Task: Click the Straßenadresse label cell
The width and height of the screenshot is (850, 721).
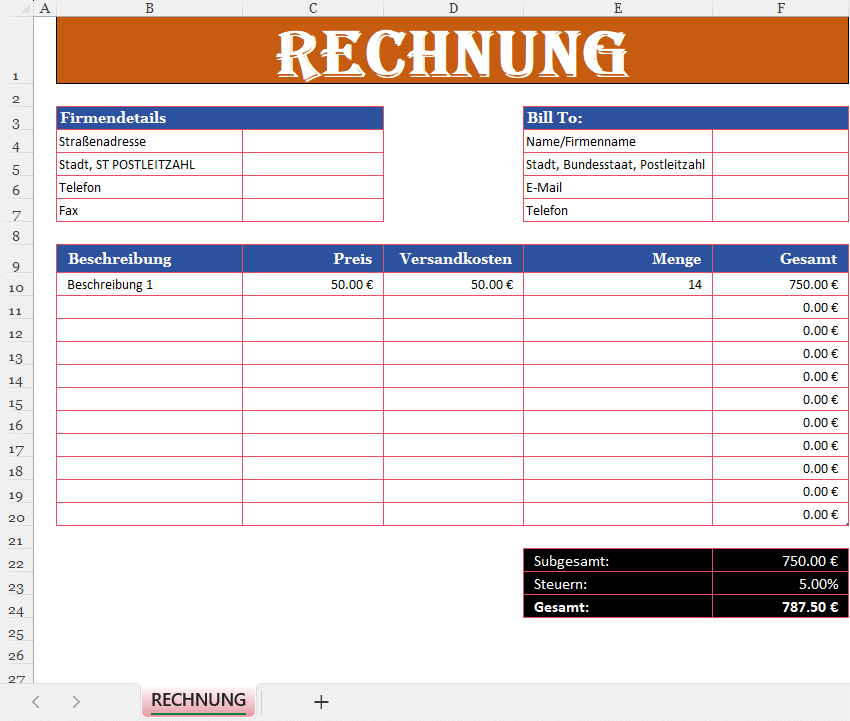Action: pyautogui.click(x=149, y=141)
